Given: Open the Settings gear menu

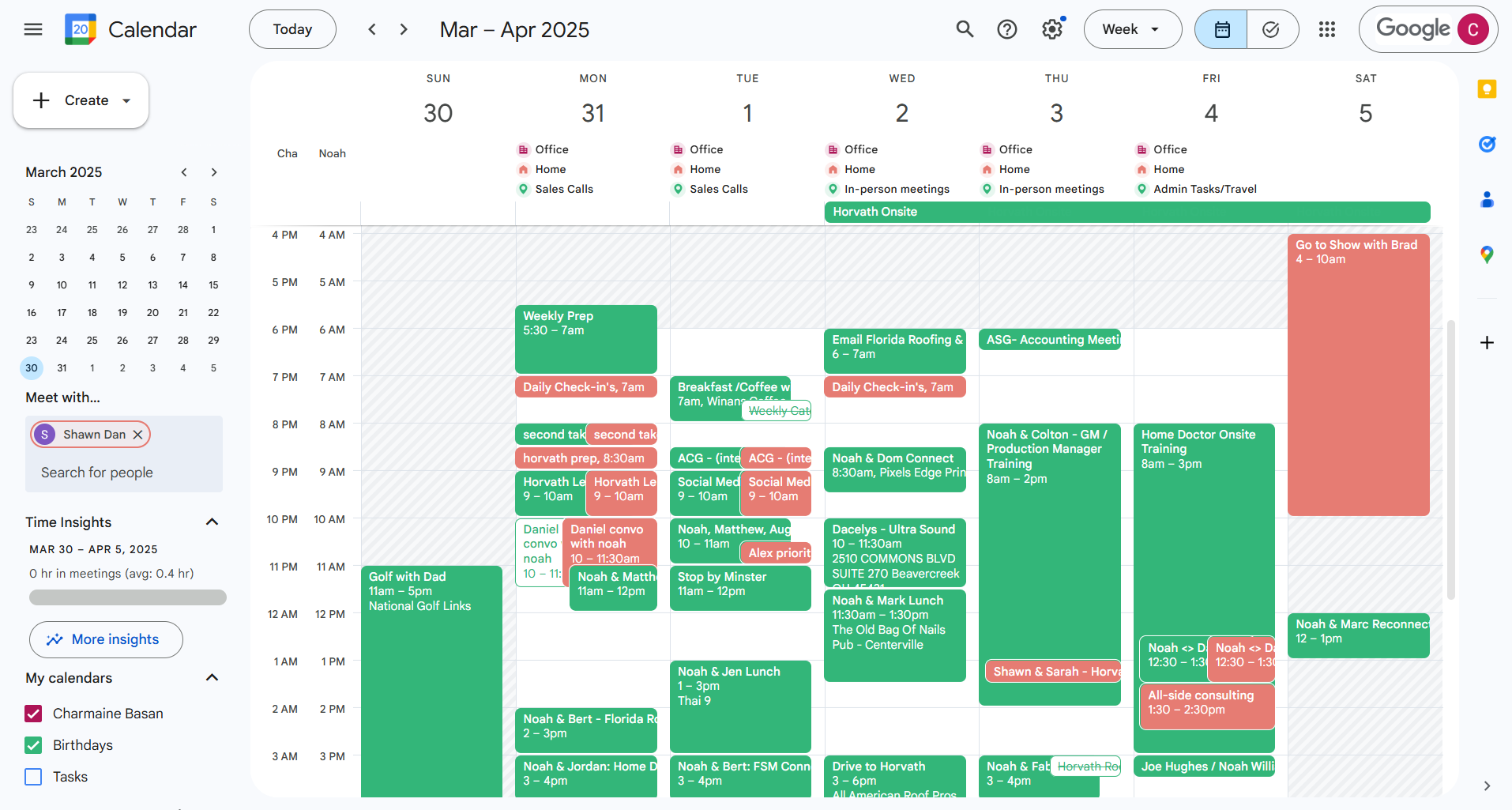Looking at the screenshot, I should click(1051, 29).
